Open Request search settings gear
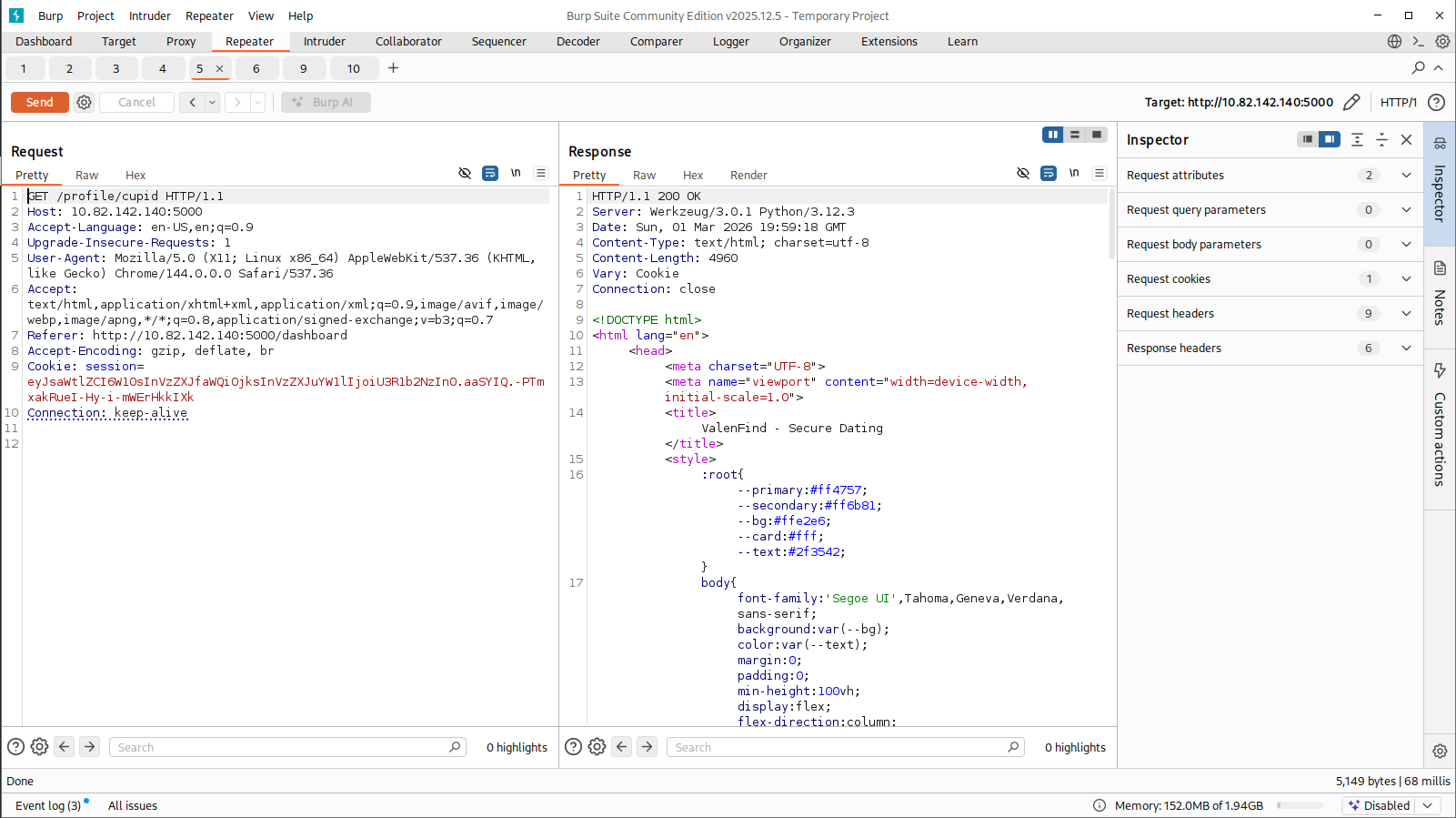 (x=39, y=747)
